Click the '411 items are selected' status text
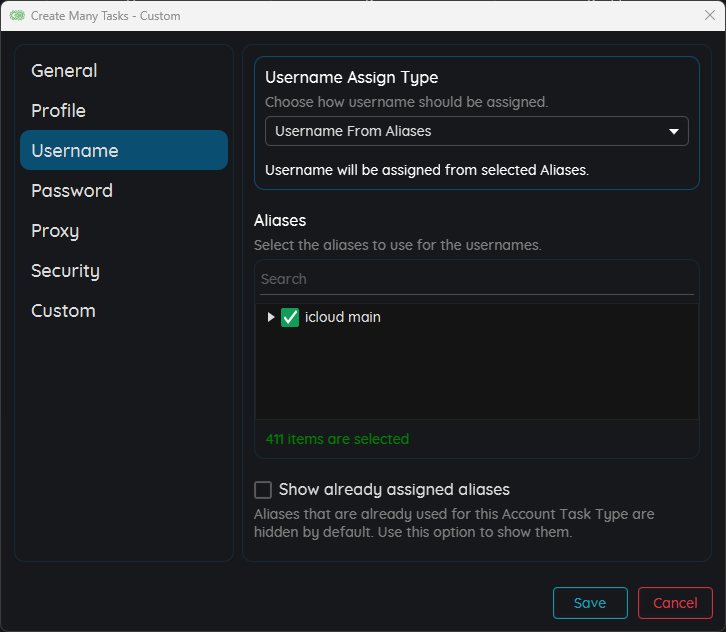The image size is (726, 632). click(337, 439)
